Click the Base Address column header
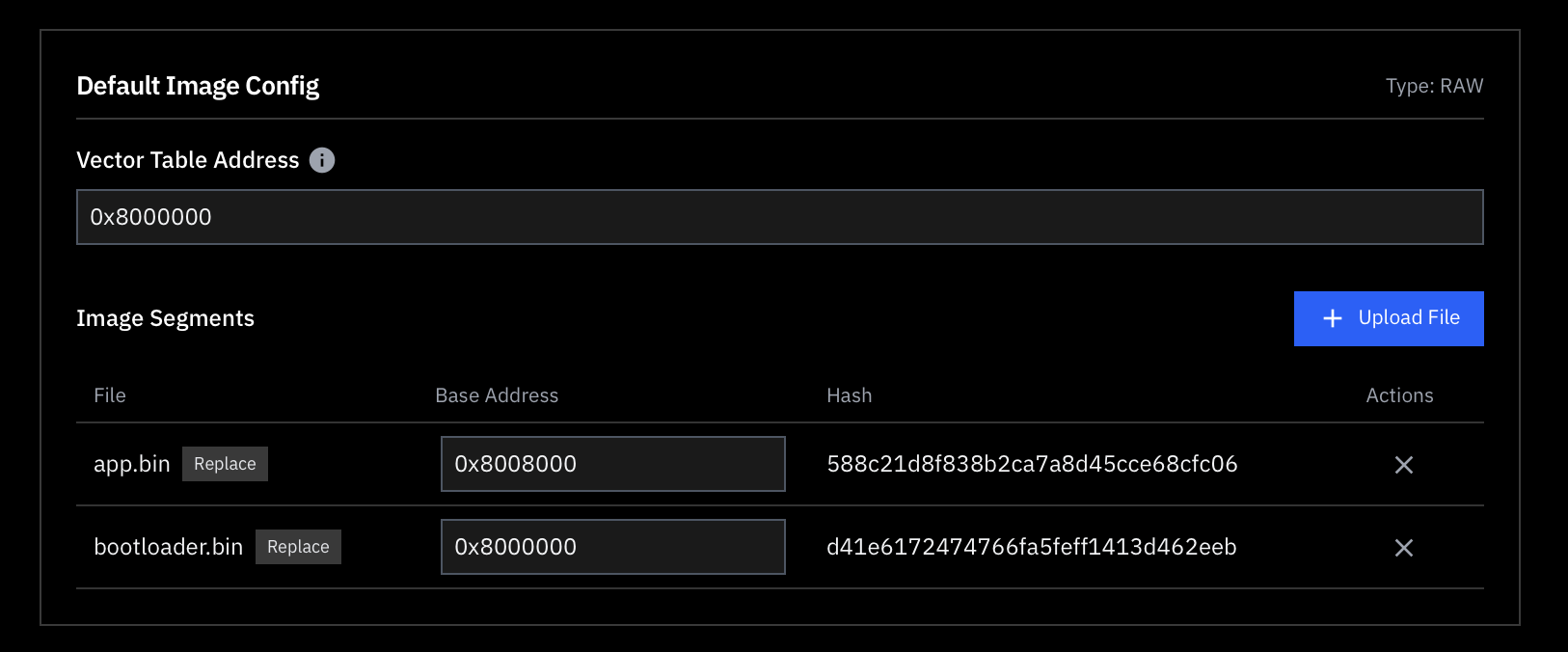This screenshot has width=1568, height=652. coord(497,395)
